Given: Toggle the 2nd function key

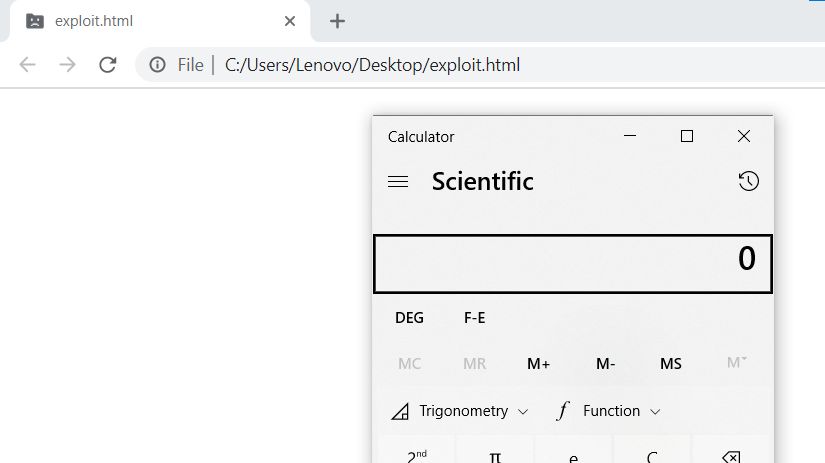Looking at the screenshot, I should pos(416,453).
